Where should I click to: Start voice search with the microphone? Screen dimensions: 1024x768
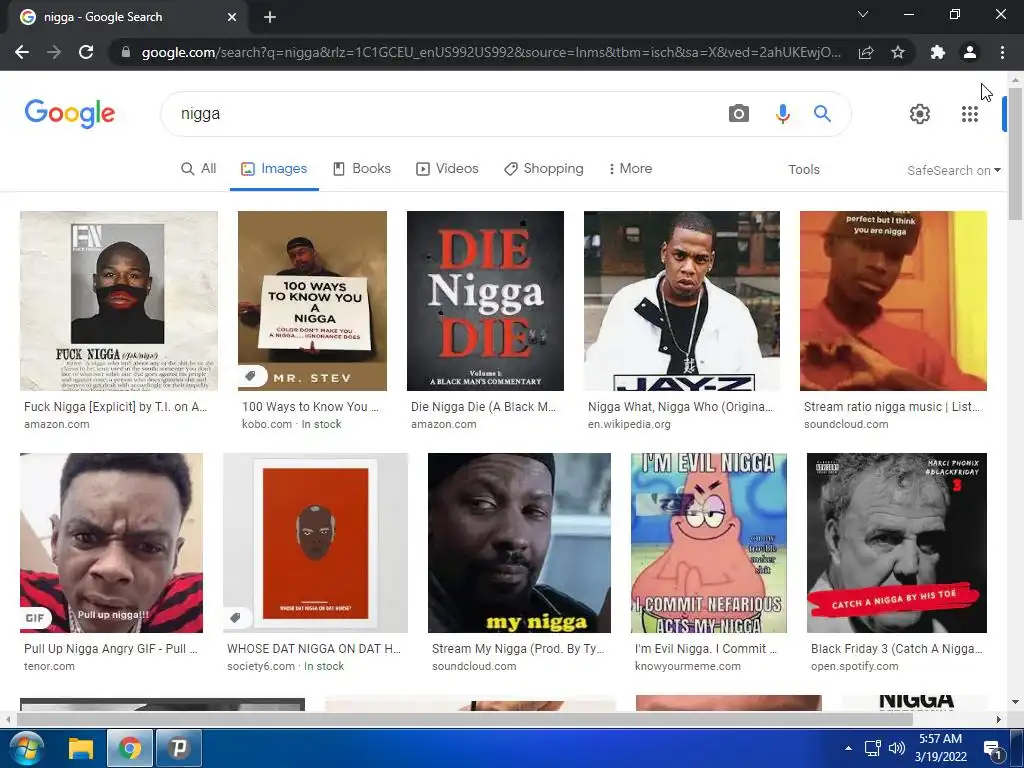[x=782, y=114]
